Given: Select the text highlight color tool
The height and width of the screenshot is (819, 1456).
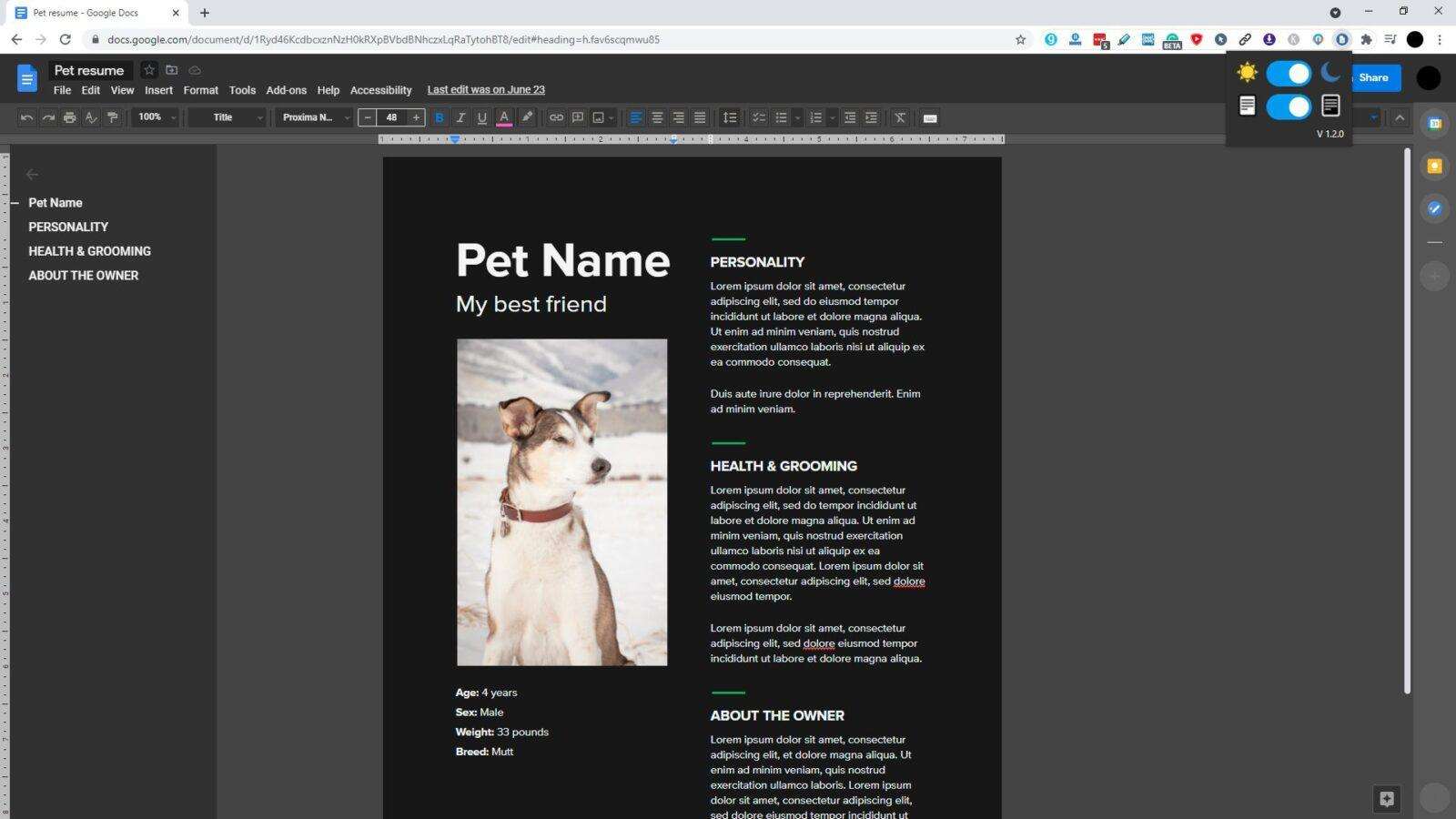Looking at the screenshot, I should 527,117.
